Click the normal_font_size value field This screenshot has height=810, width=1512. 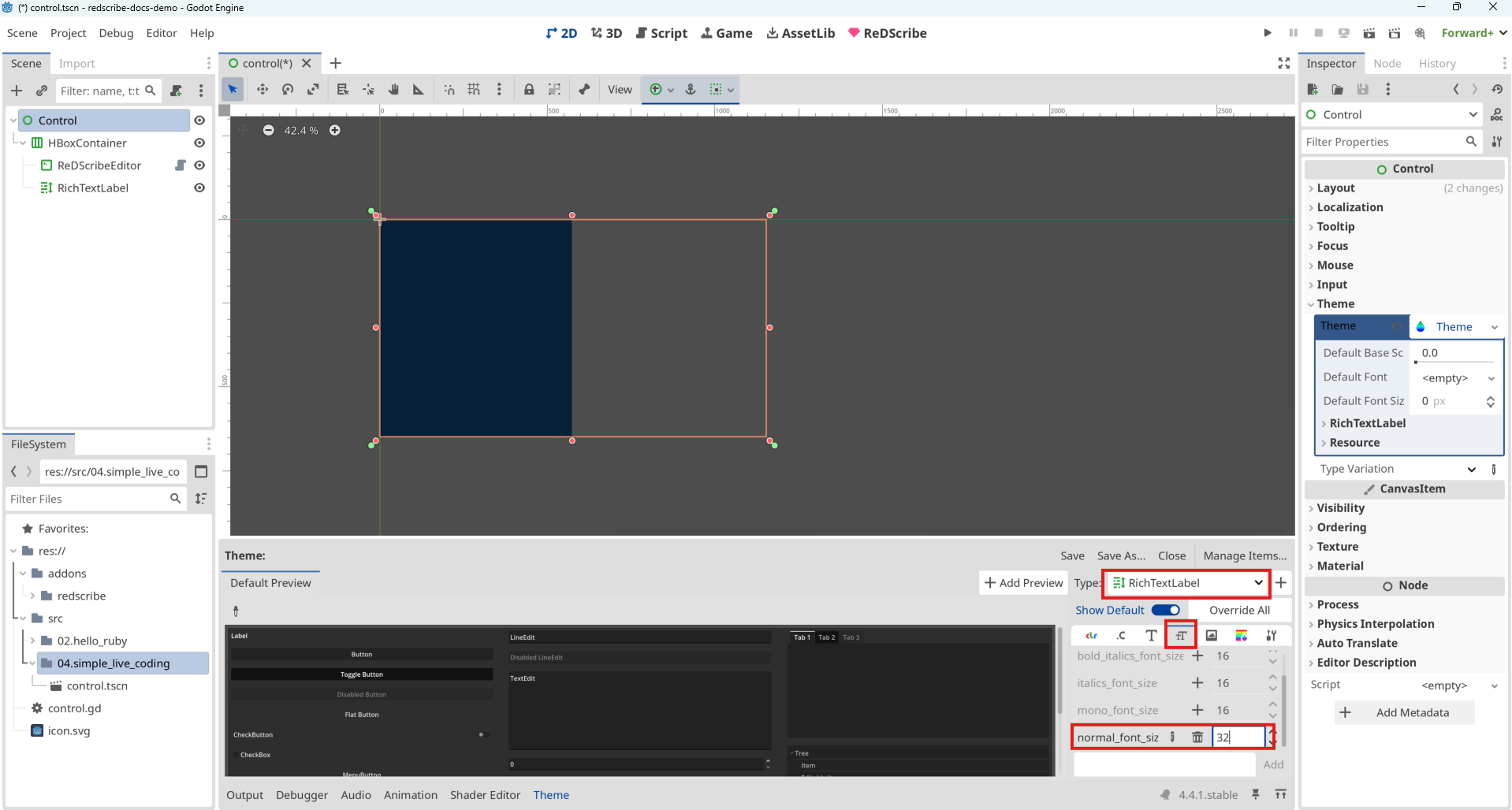(x=1238, y=737)
